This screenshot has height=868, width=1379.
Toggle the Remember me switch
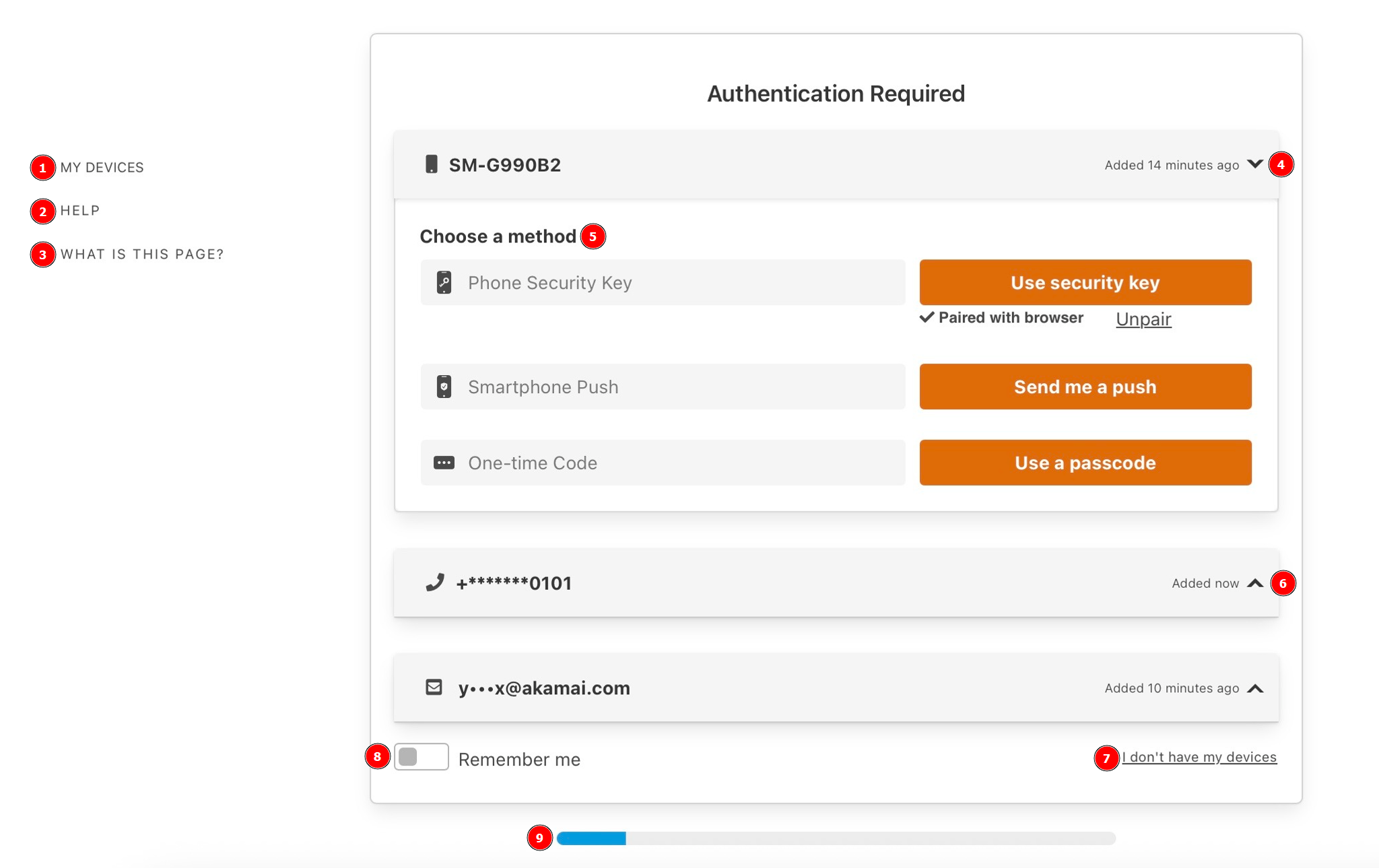[x=421, y=757]
